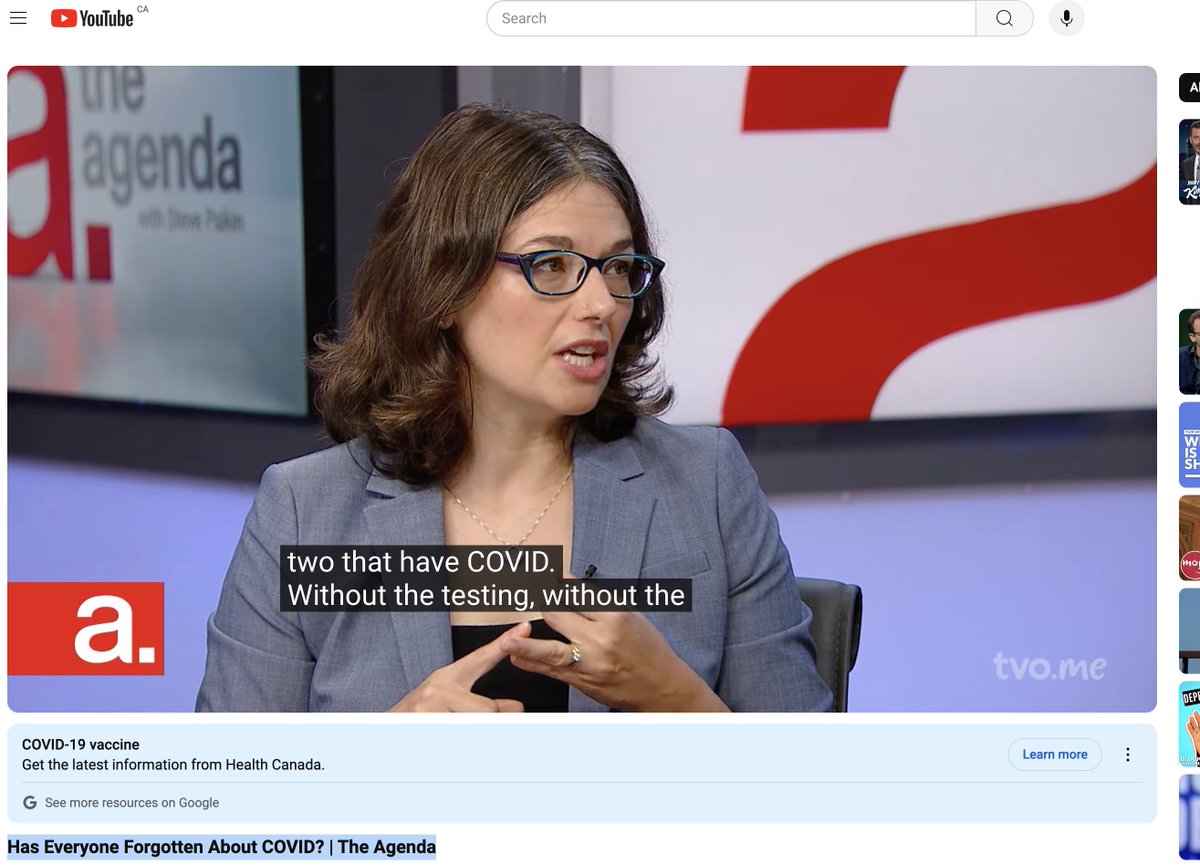This screenshot has height=865, width=1200.
Task: Open the 'DEPR...' recommended video thumbnail
Action: pyautogui.click(x=1192, y=725)
